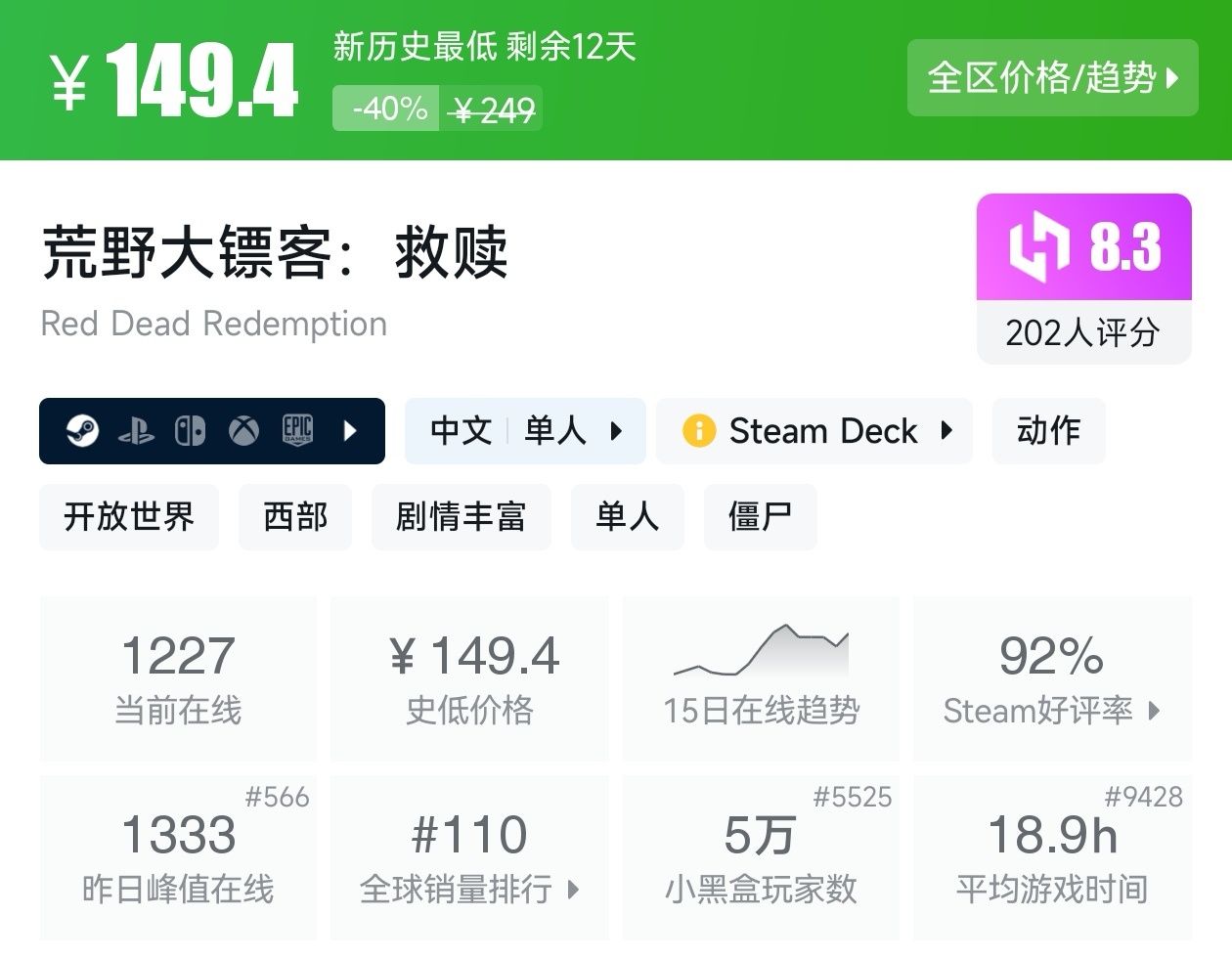
Task: Click the Nintendo Switch platform icon
Action: pyautogui.click(x=190, y=430)
